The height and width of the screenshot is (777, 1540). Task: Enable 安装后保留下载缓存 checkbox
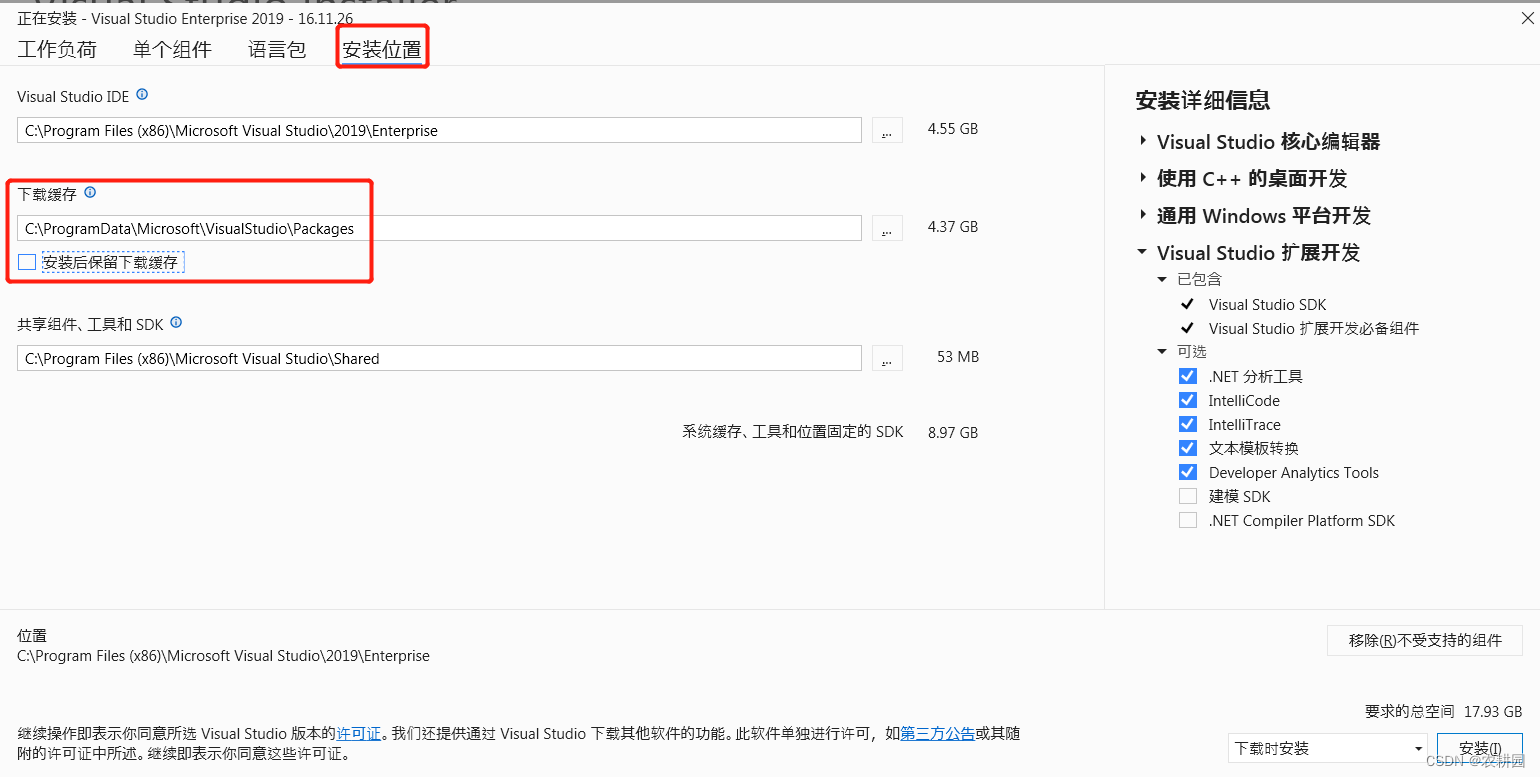[27, 262]
